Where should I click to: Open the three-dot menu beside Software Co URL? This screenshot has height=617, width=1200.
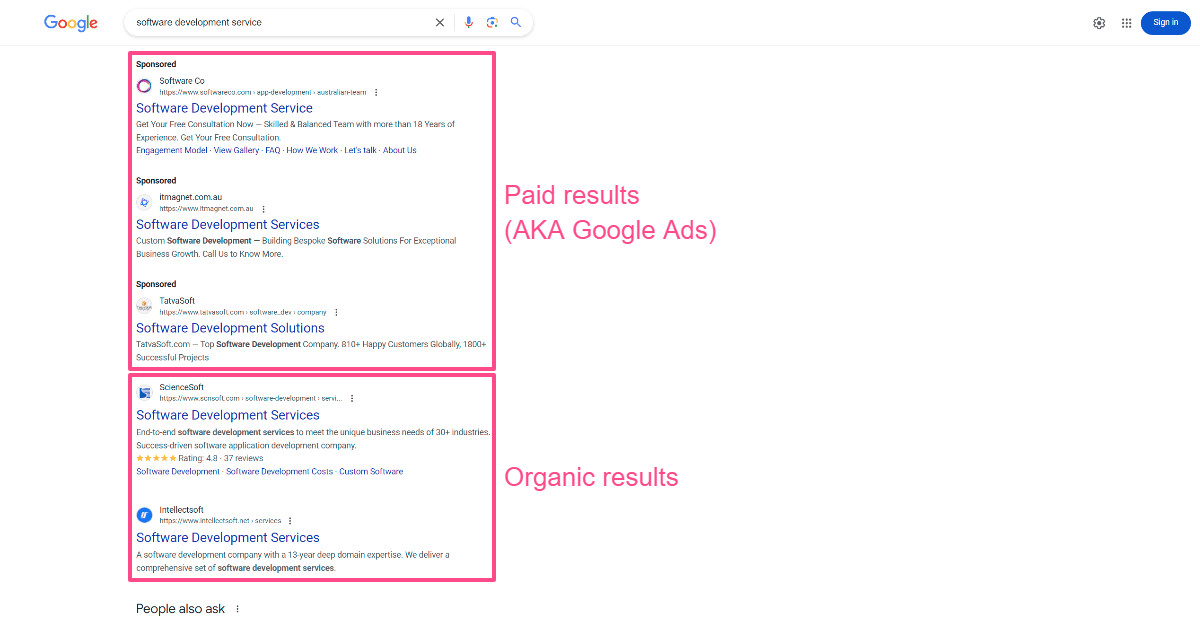376,92
